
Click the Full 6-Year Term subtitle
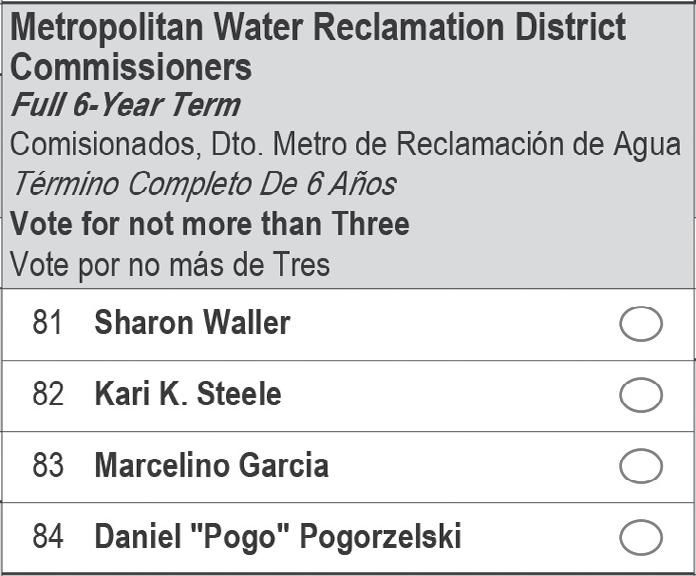pyautogui.click(x=126, y=105)
